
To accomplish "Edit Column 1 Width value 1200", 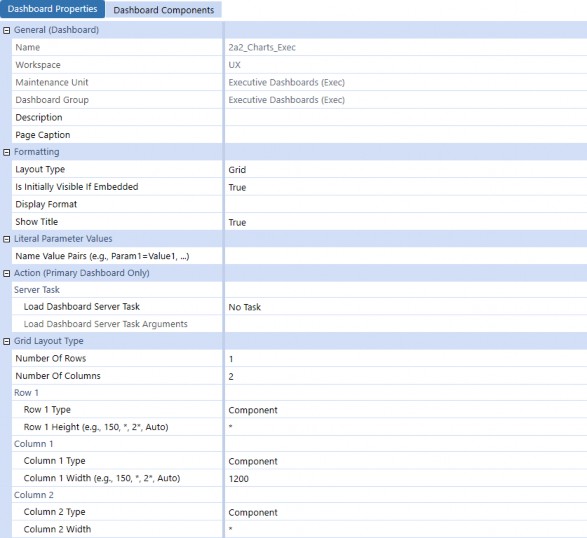I will tap(406, 478).
